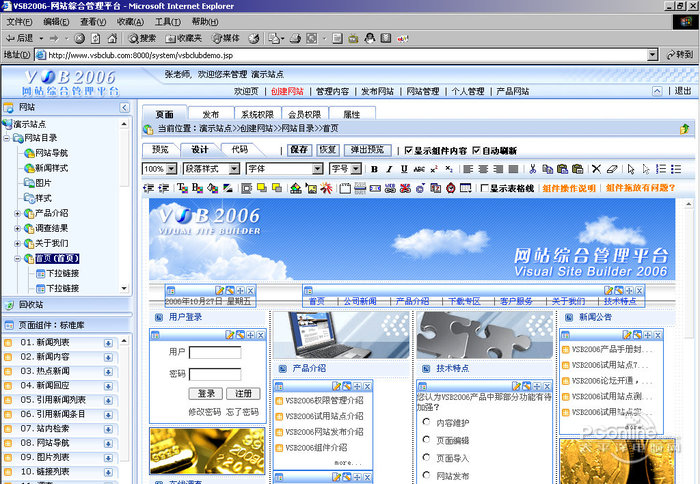Toggle the 显示组件内容 checkbox

(408, 150)
